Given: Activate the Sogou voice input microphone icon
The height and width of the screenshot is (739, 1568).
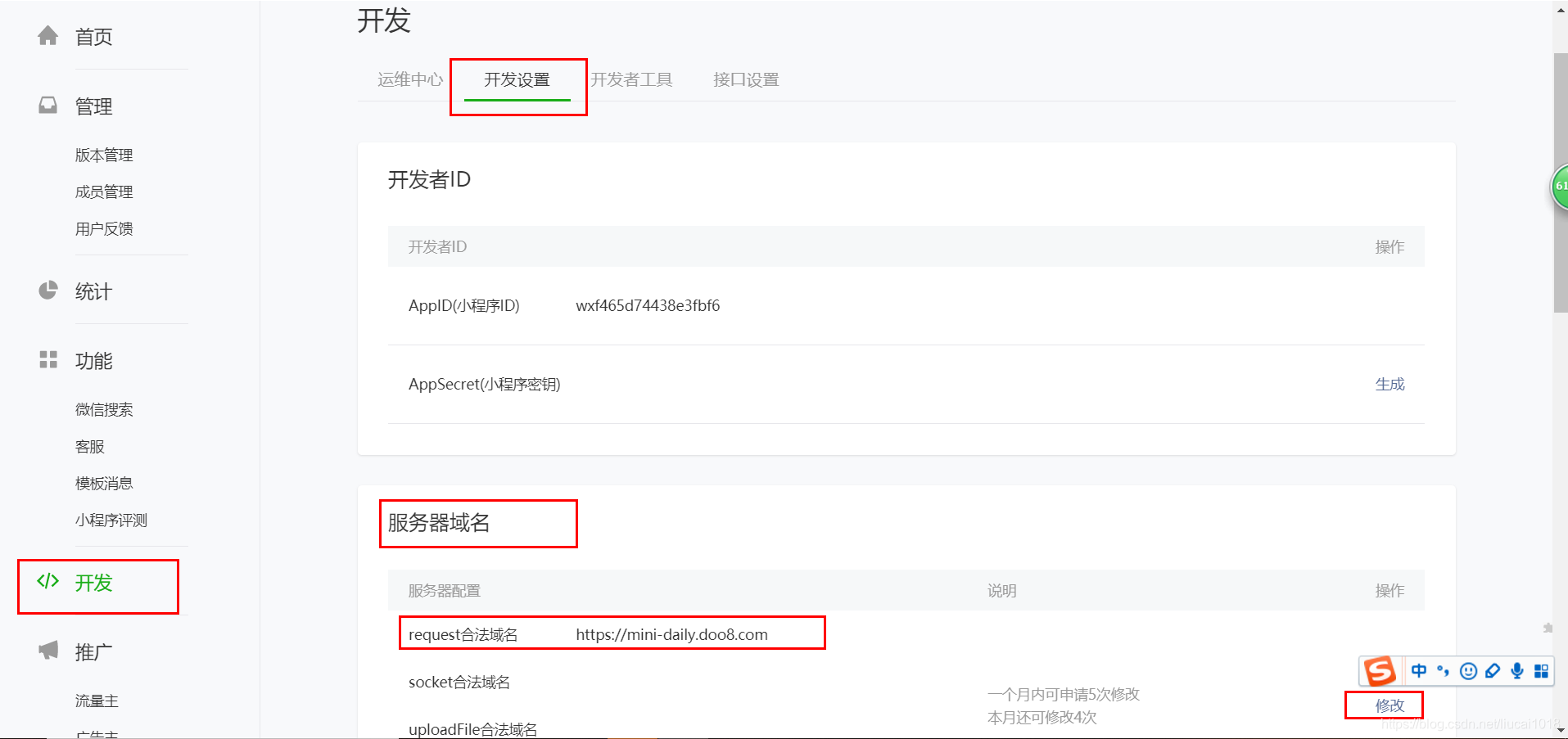Looking at the screenshot, I should [1517, 671].
